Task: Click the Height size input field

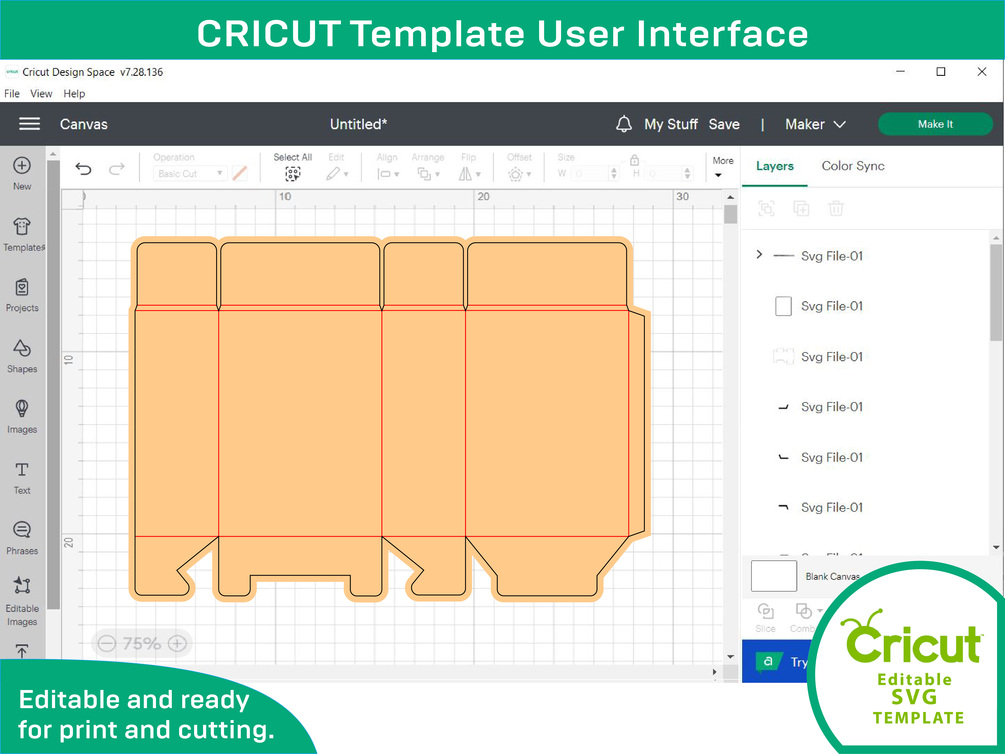Action: (663, 173)
